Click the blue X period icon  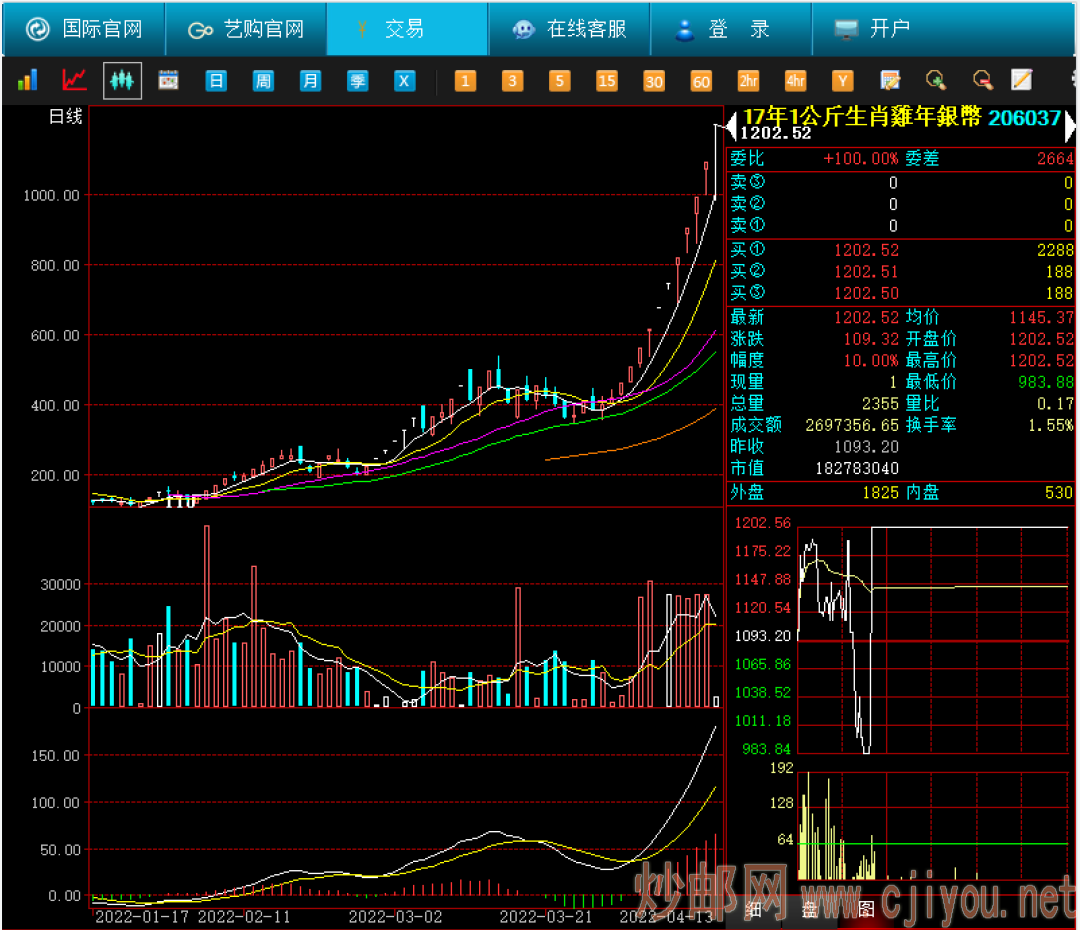point(404,81)
